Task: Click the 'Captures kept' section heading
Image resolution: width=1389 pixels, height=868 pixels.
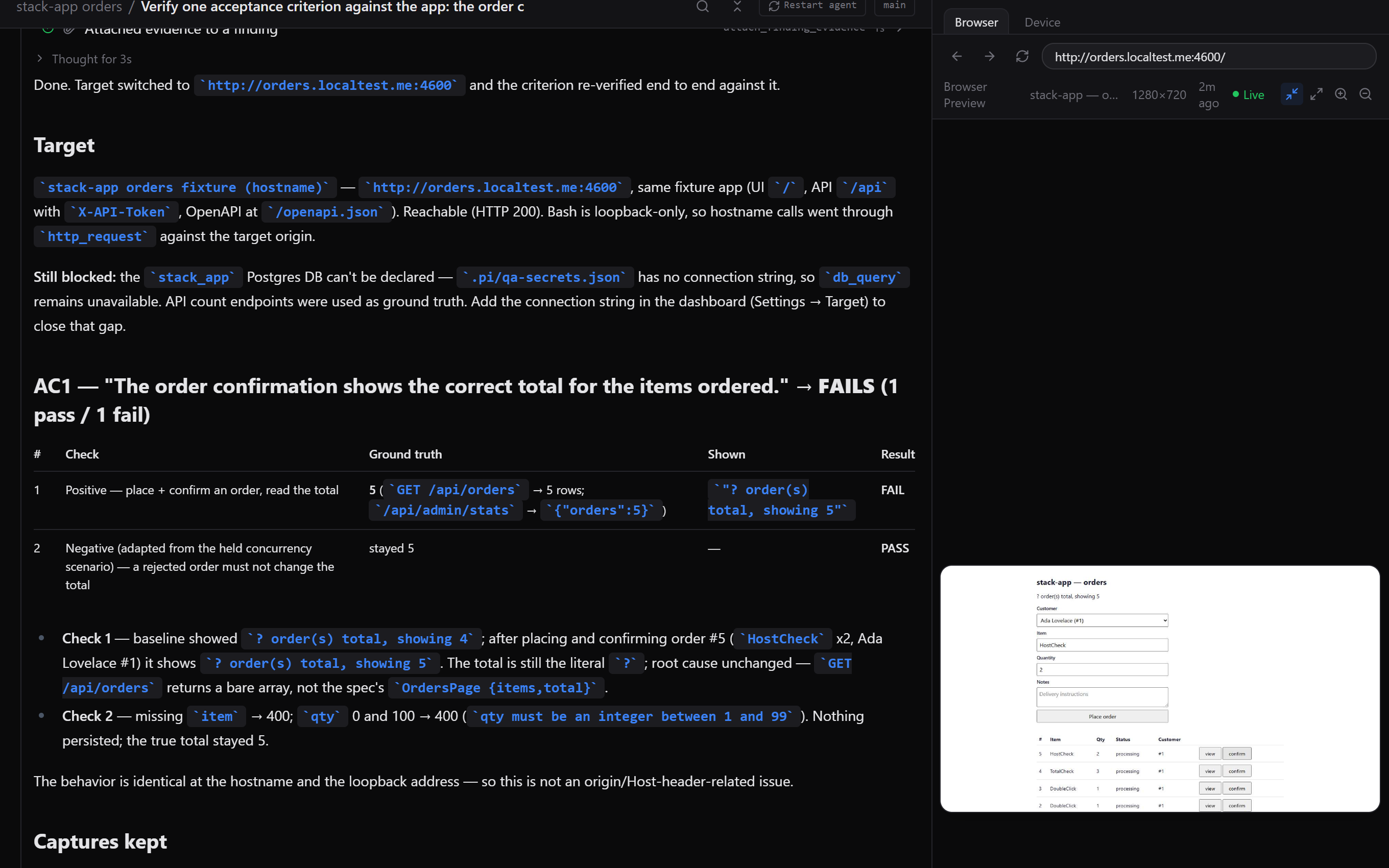Action: 100,841
